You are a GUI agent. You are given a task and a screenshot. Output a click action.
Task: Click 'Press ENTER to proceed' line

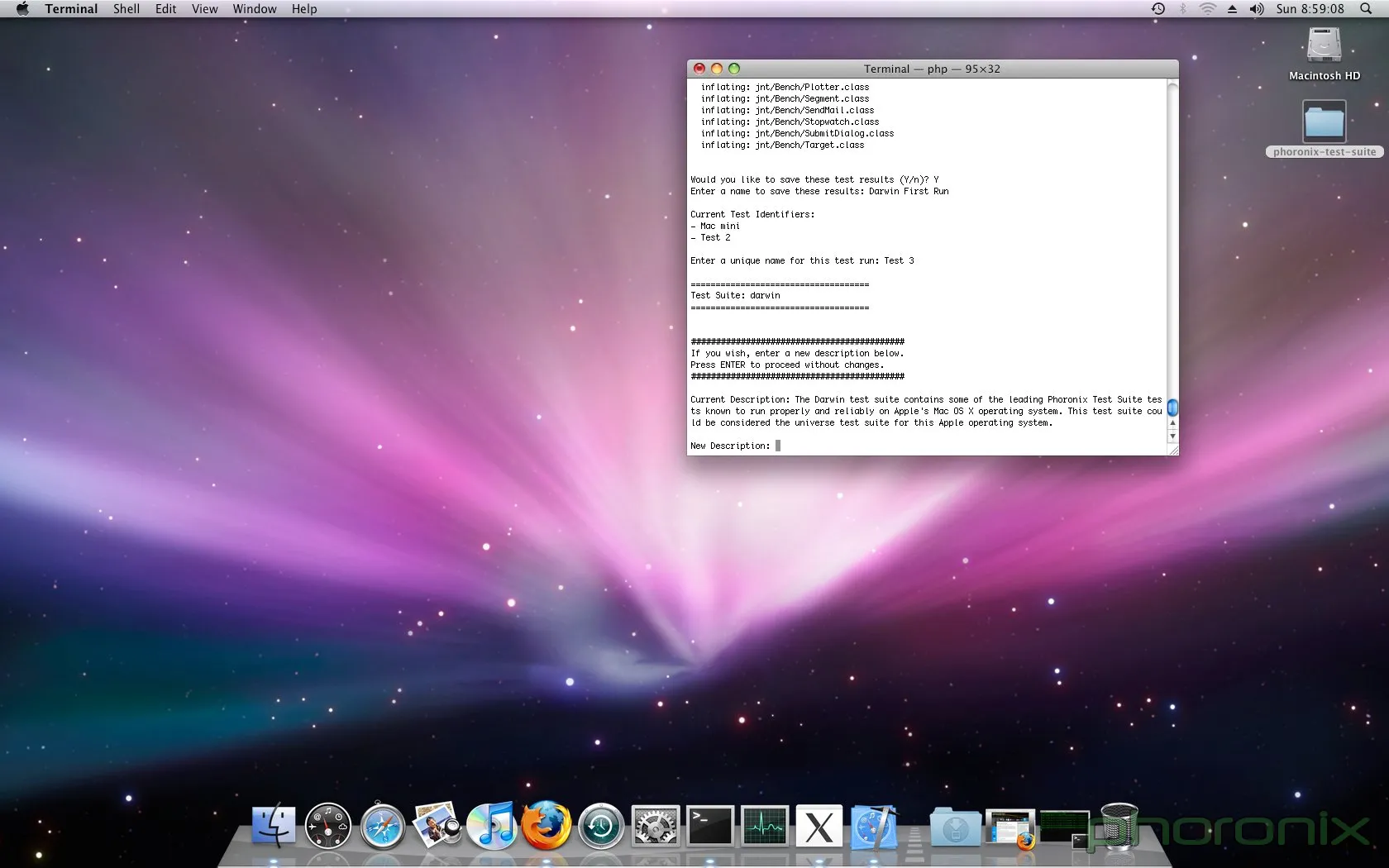coord(787,365)
